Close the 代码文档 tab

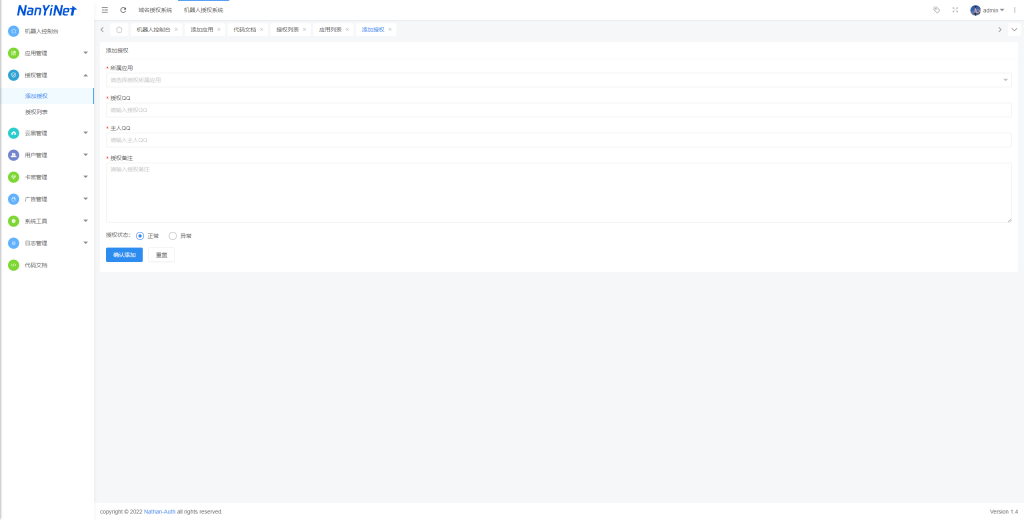(262, 30)
